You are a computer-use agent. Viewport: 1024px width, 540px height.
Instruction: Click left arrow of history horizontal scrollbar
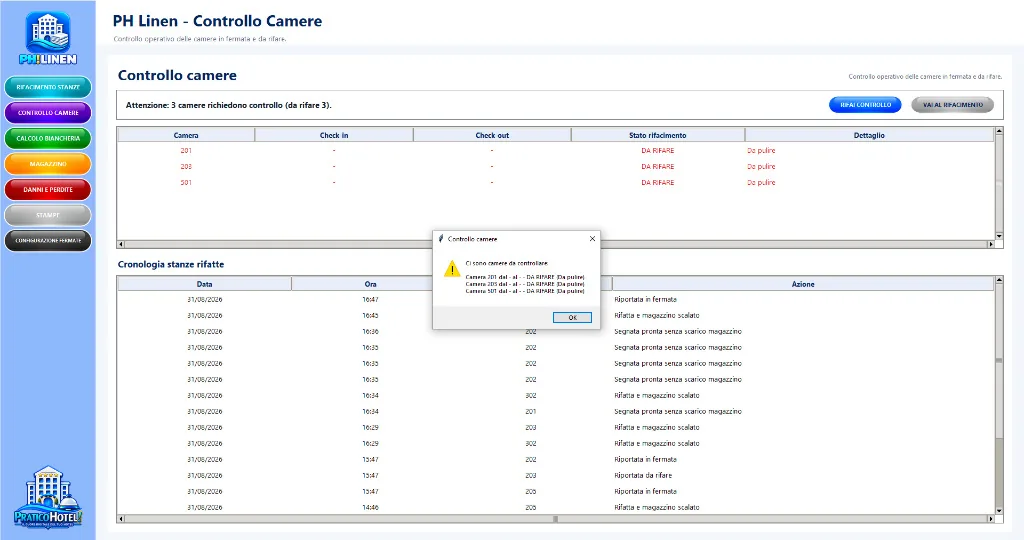click(121, 519)
